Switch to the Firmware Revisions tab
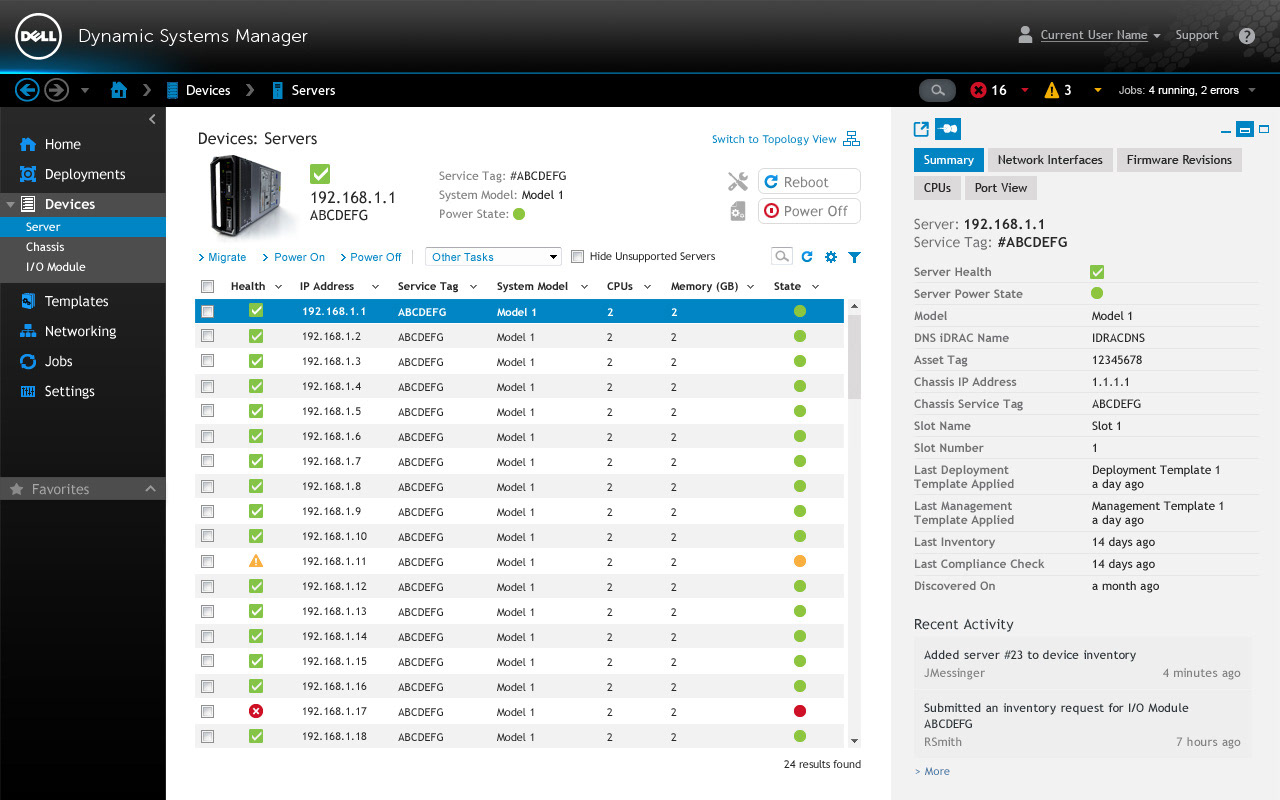The height and width of the screenshot is (800, 1280). point(1179,160)
